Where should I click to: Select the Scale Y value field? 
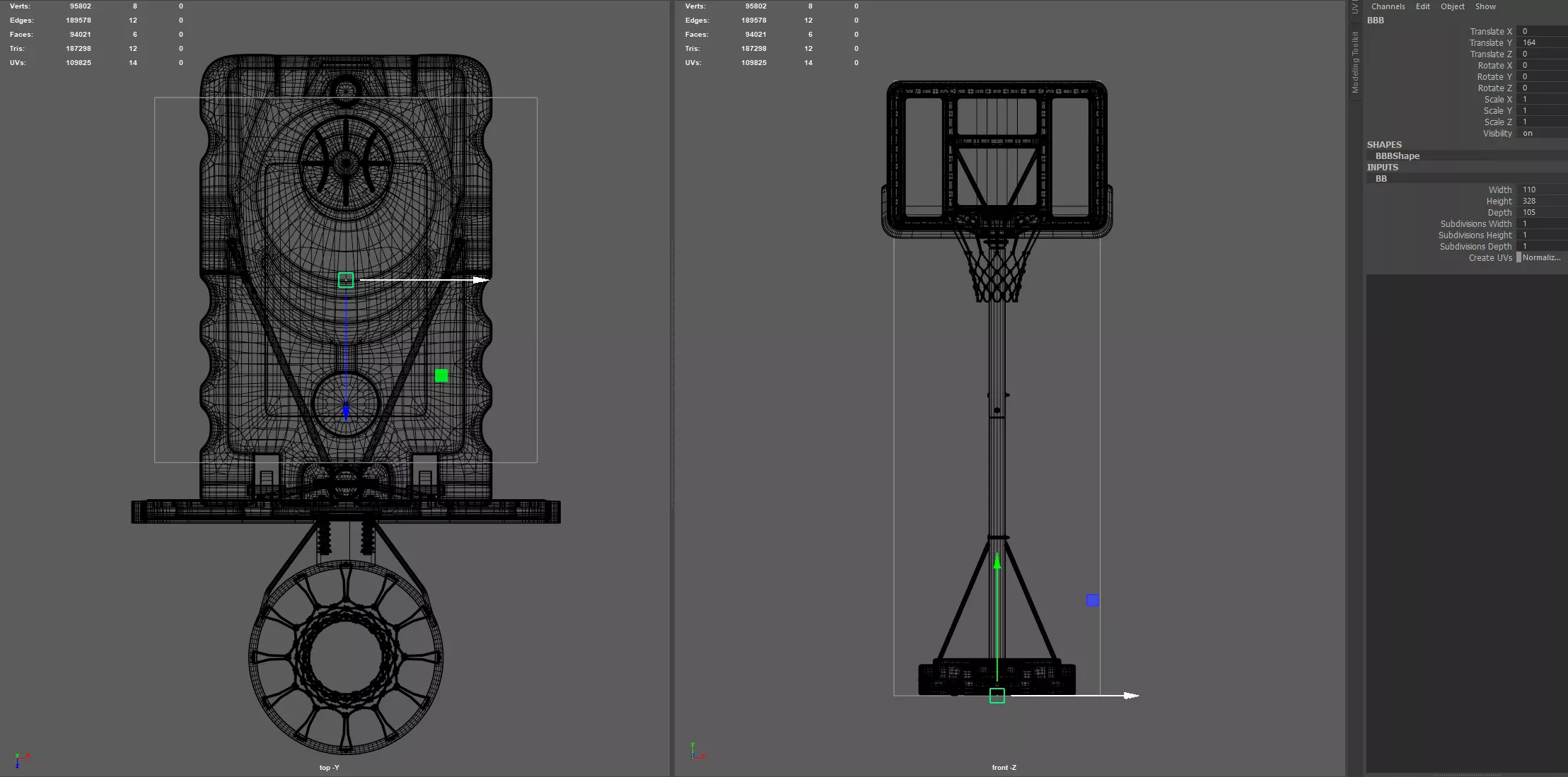pos(1542,110)
